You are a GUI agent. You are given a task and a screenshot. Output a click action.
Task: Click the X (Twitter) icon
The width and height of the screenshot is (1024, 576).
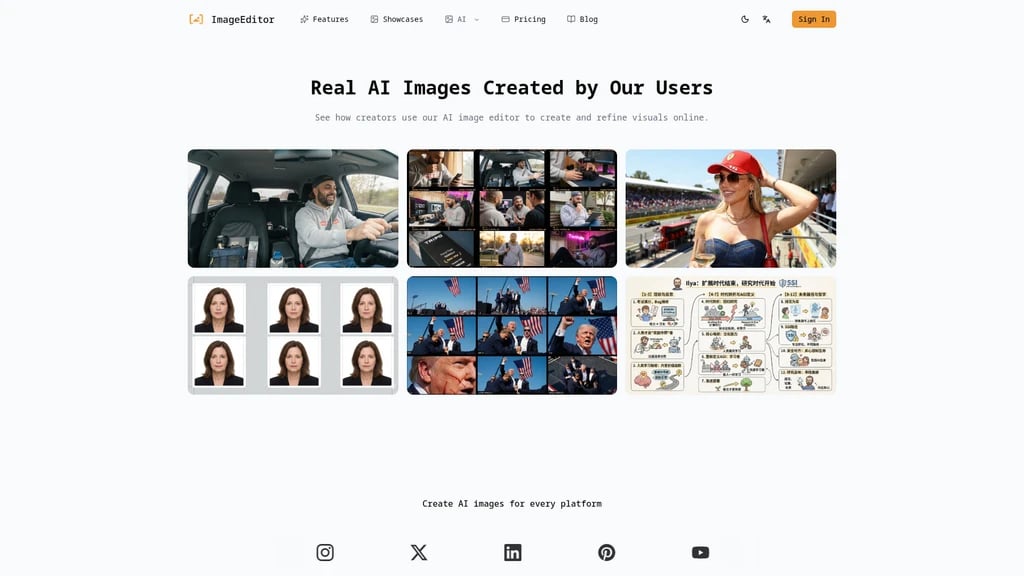[x=419, y=552]
